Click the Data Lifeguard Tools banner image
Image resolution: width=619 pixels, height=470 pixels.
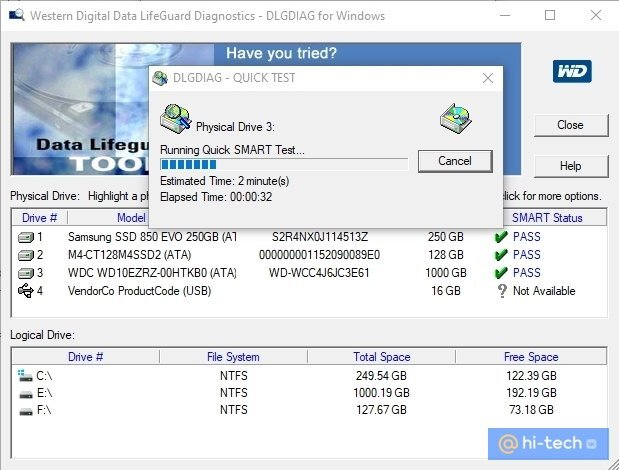tap(80, 109)
